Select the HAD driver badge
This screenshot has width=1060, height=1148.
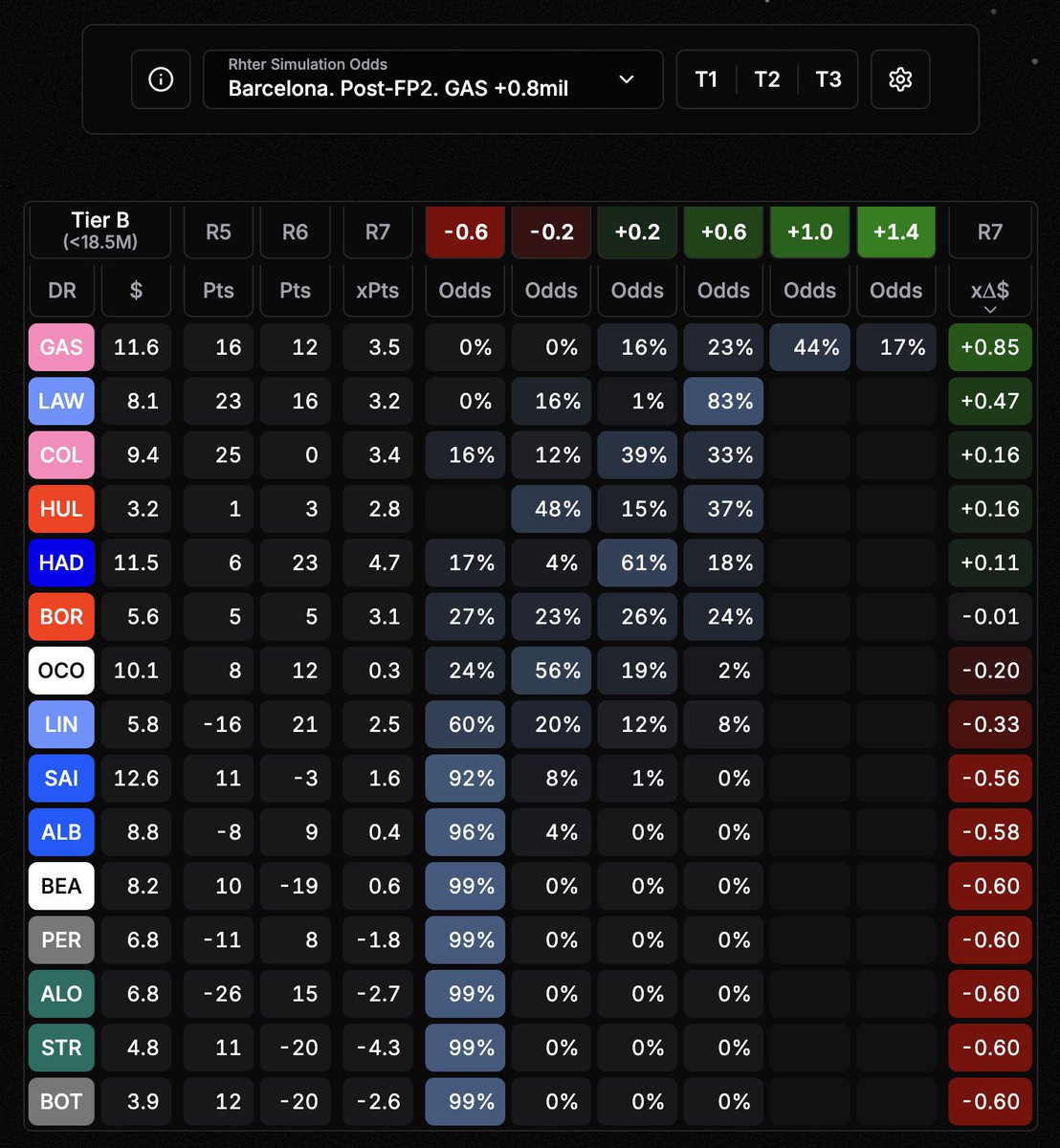point(62,563)
